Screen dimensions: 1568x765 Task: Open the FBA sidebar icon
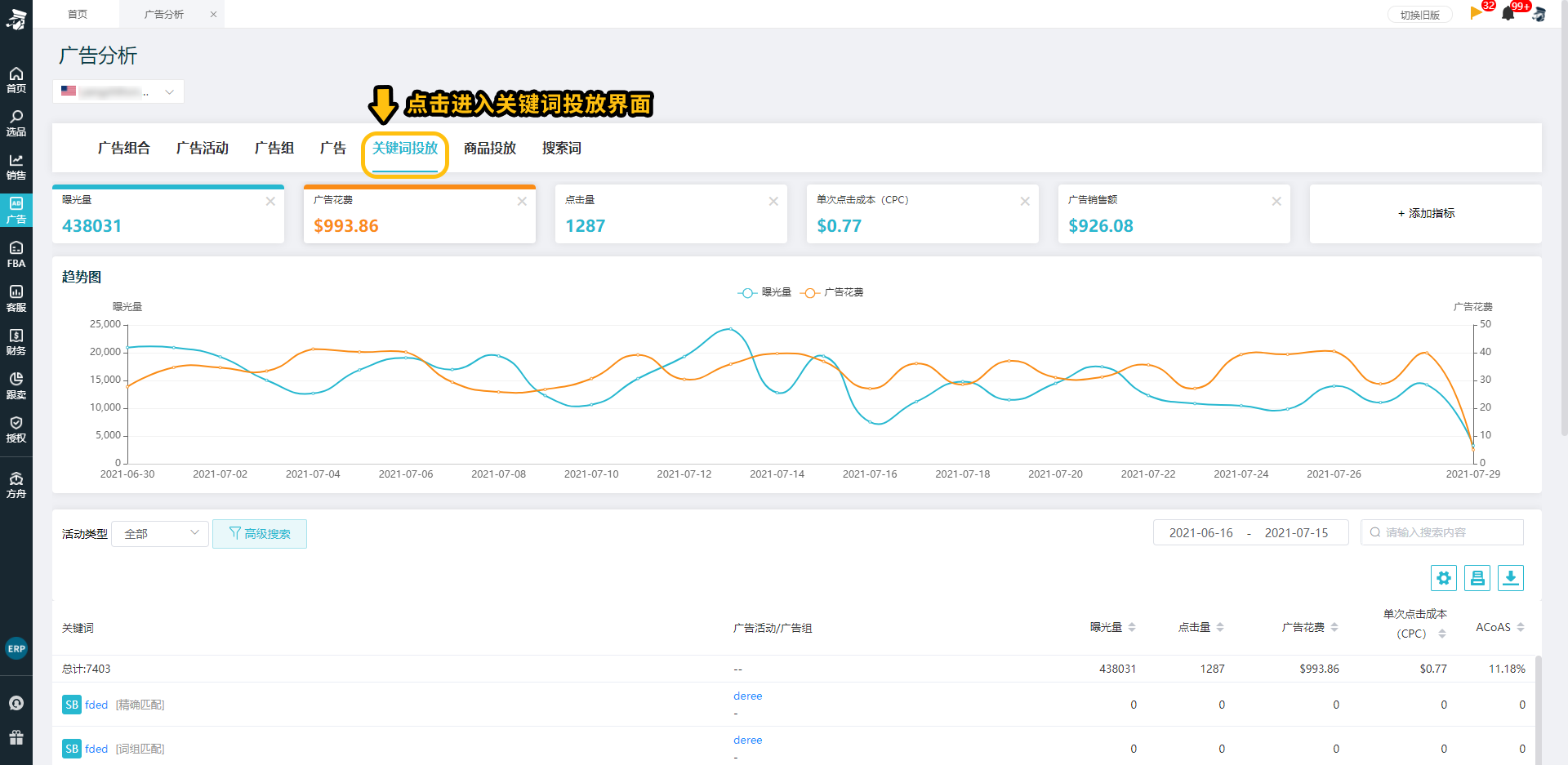(16, 255)
